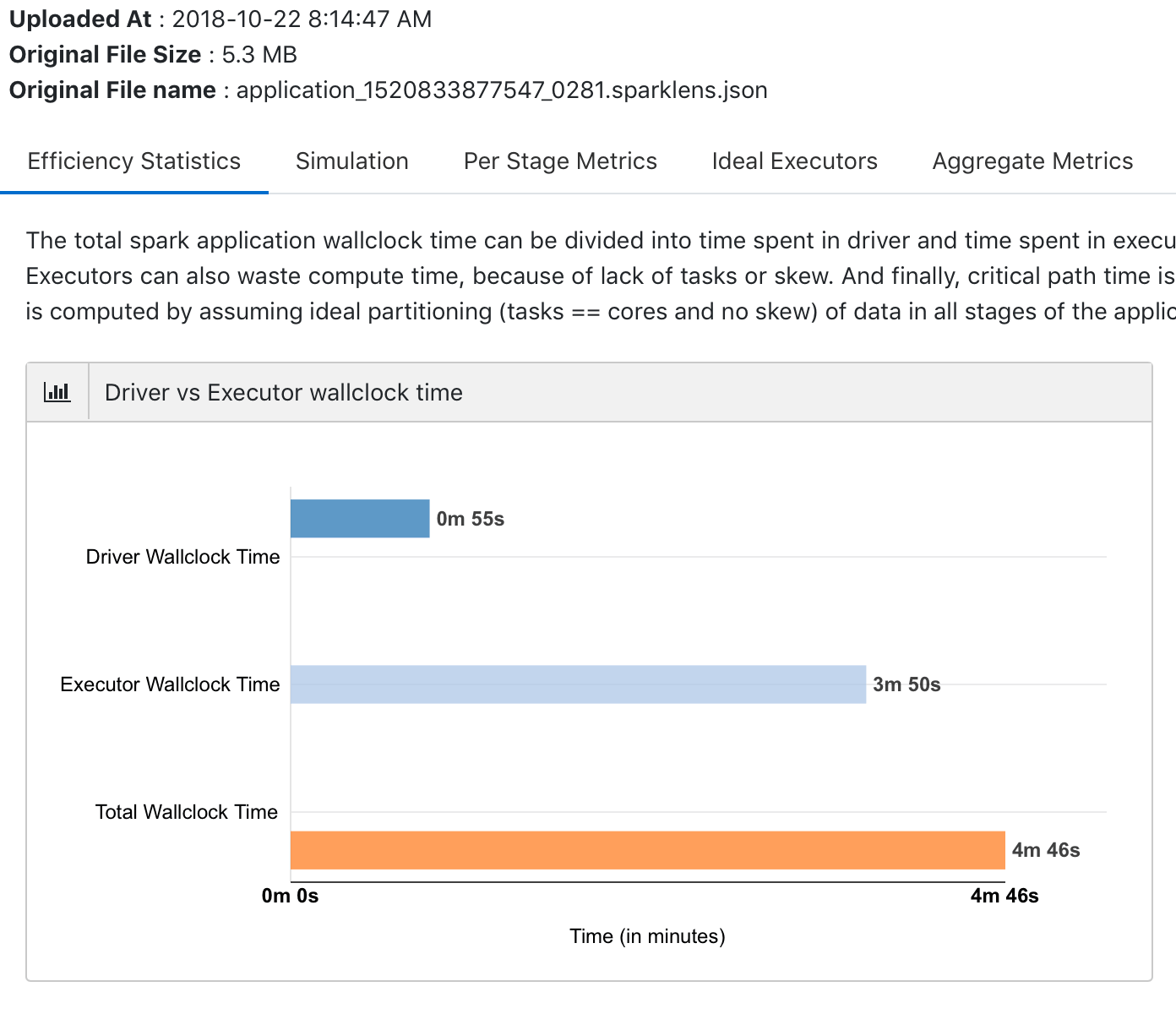Switch to Per Stage Metrics tab
1176x1014 pixels.
(560, 161)
